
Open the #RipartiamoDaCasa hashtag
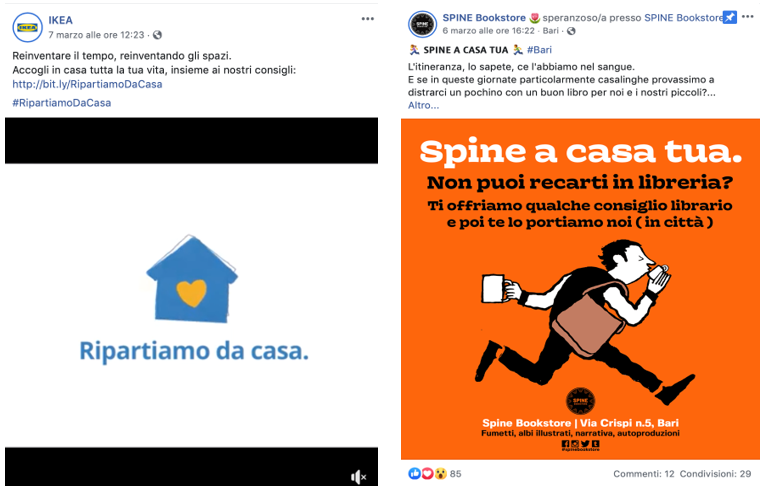pyautogui.click(x=62, y=103)
